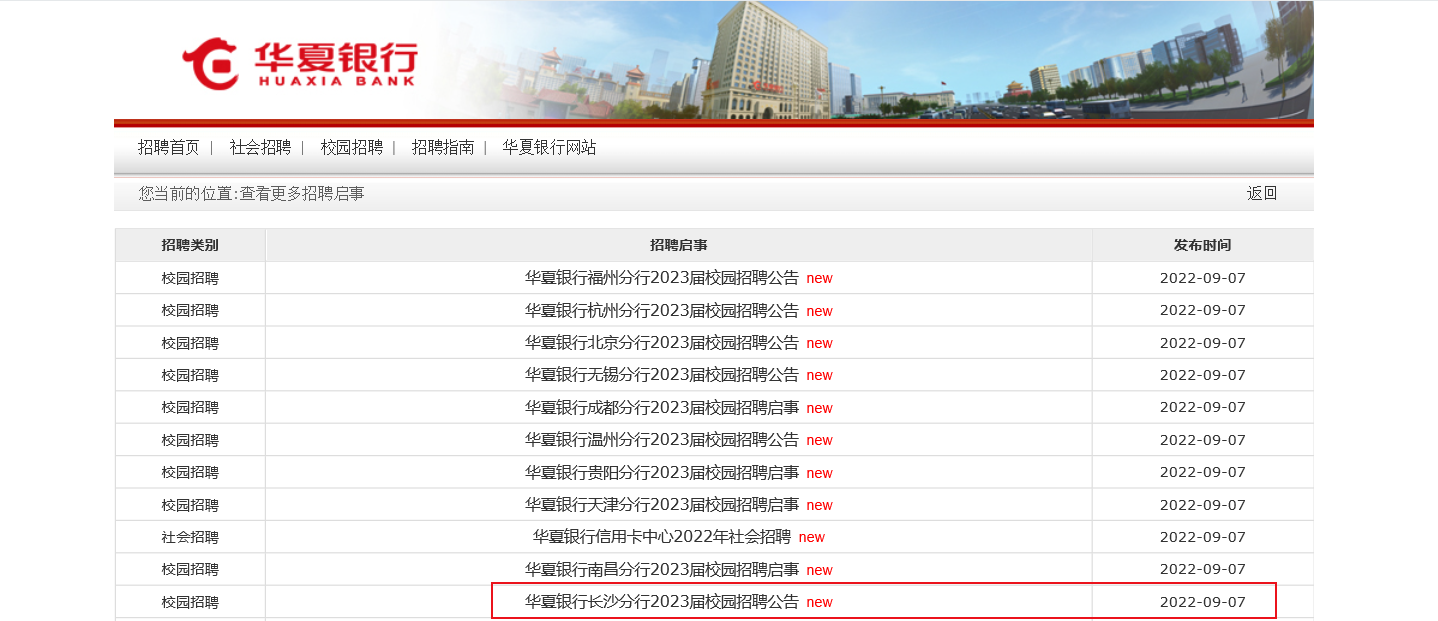
Task: Click date 2022-09-07 in 福州分行 row
Action: point(1203,278)
